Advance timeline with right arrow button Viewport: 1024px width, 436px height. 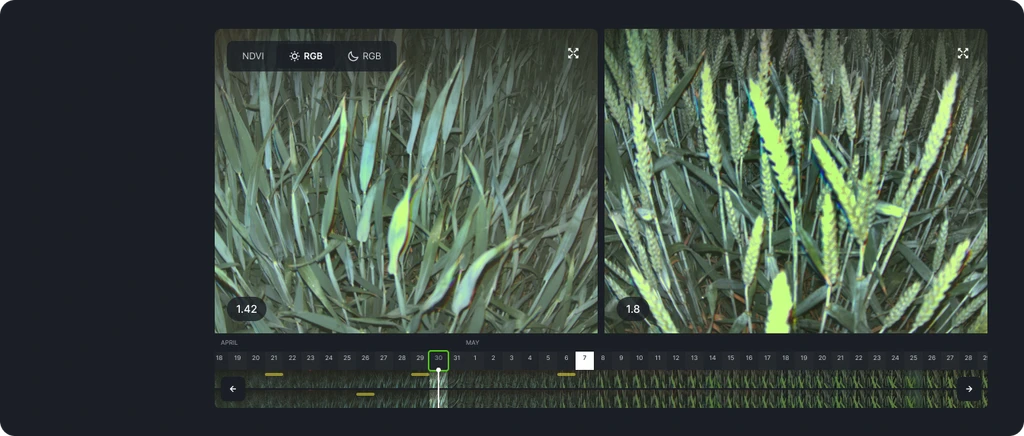969,389
